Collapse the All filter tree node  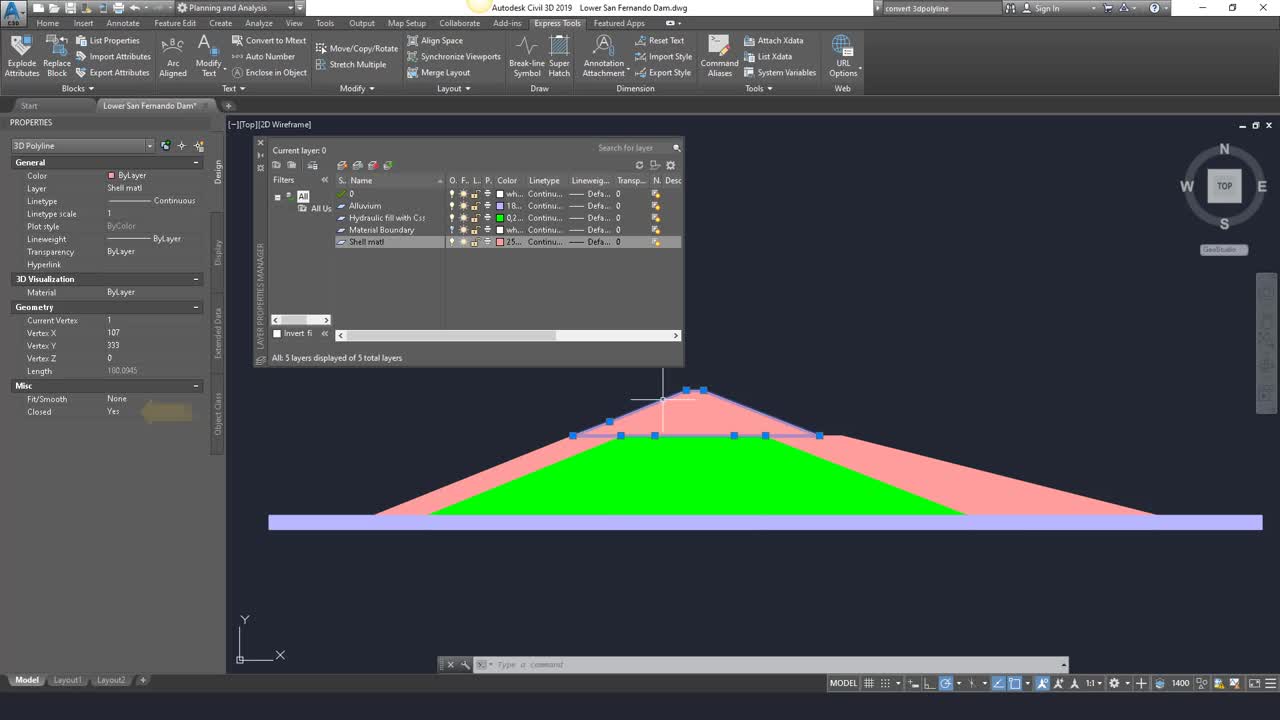pyautogui.click(x=277, y=197)
